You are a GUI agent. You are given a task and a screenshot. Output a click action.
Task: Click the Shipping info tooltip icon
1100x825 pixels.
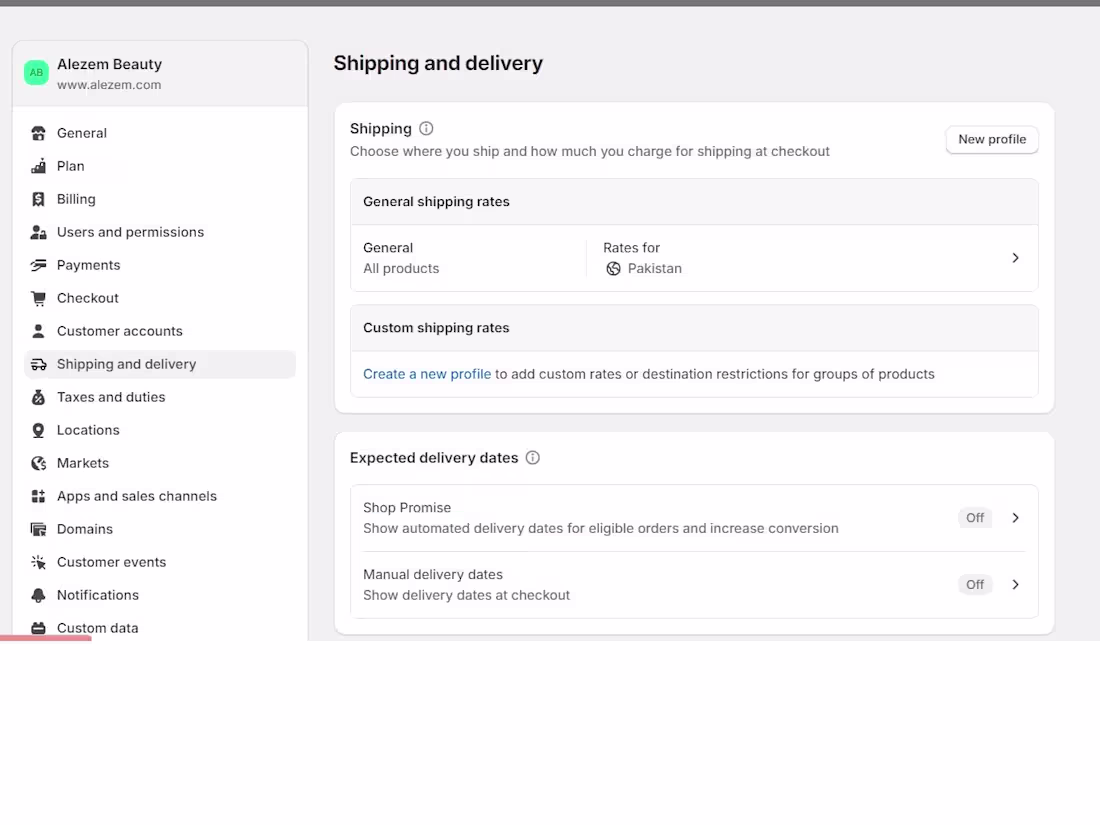click(426, 128)
